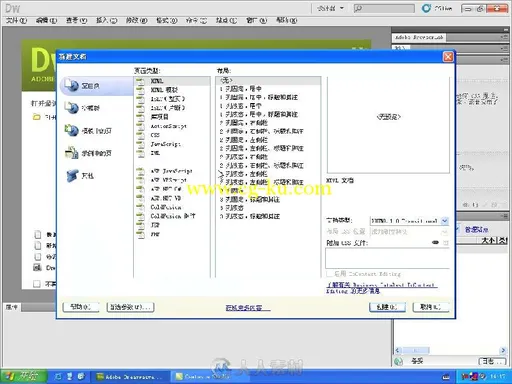Click the Dw logo in the title bar
This screenshot has height=384, width=512.
click(13, 8)
